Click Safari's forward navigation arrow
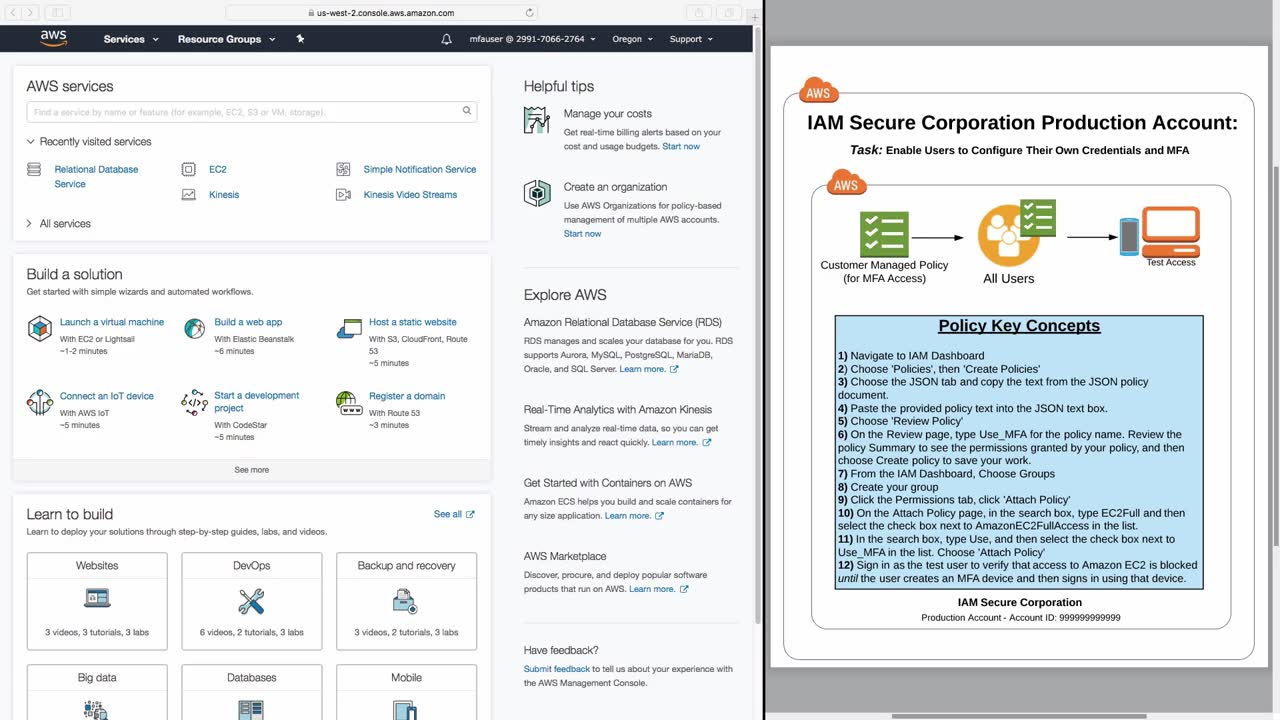The width and height of the screenshot is (1280, 720). (x=30, y=13)
